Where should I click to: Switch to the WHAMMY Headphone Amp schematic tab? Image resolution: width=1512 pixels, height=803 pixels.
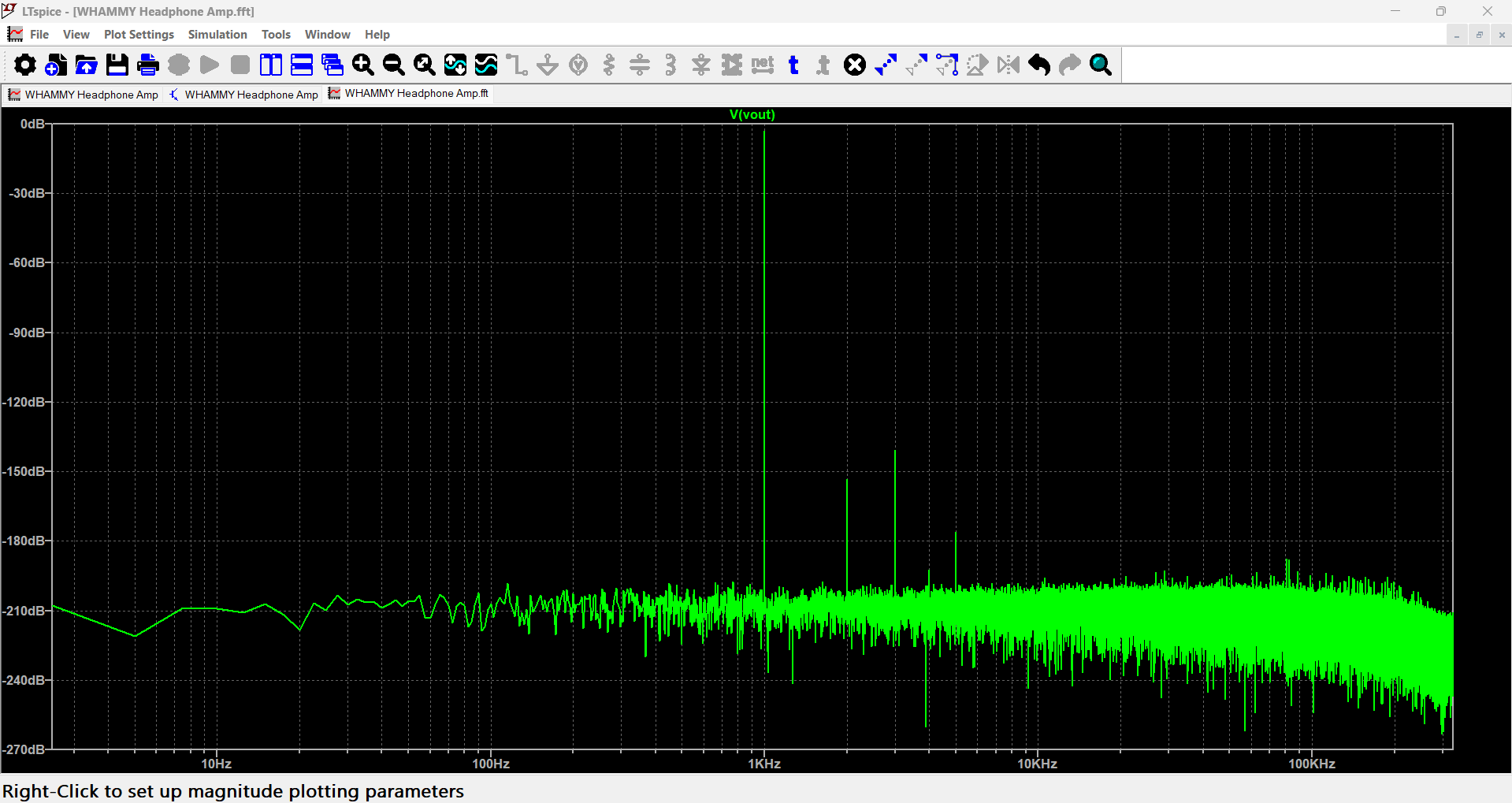244,95
